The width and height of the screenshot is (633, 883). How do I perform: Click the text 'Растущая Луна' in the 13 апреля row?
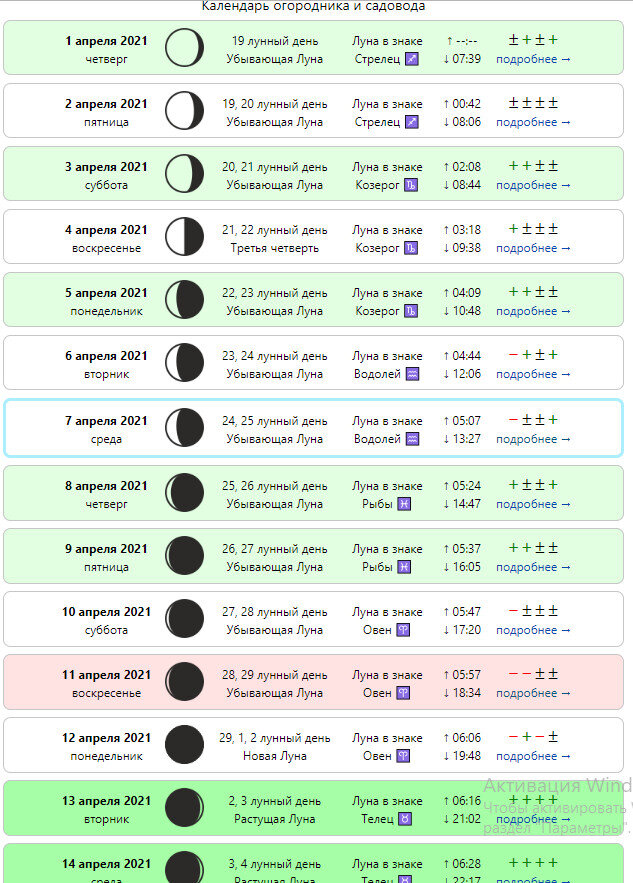pos(275,819)
